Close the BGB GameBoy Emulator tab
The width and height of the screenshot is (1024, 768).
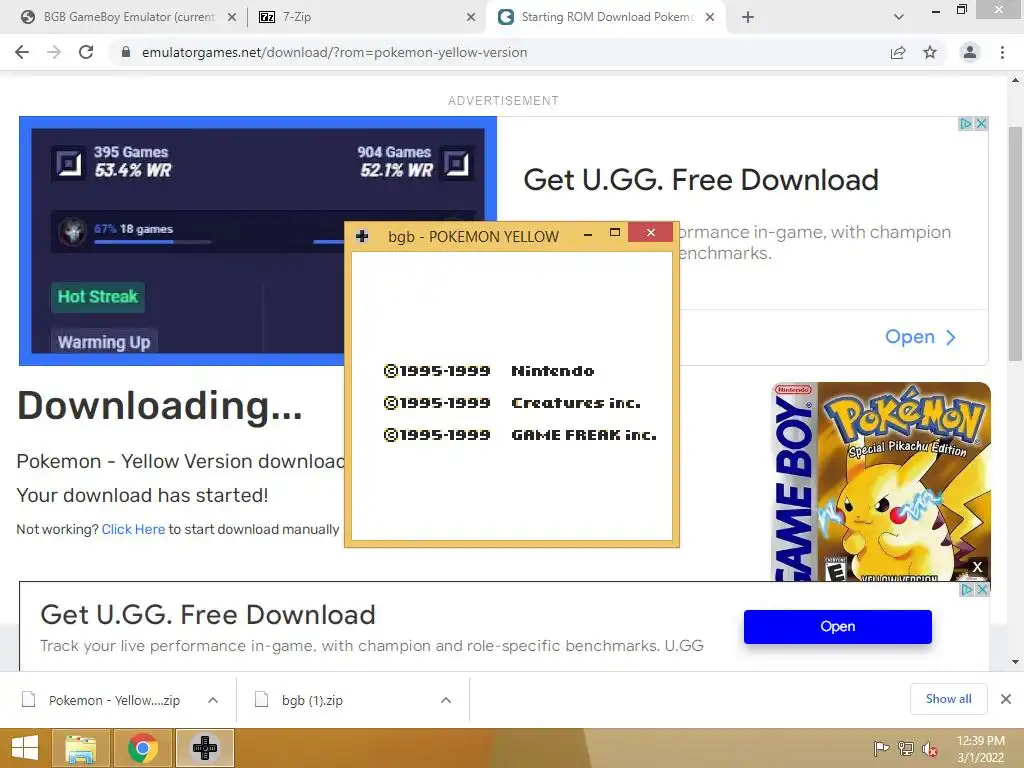232,17
